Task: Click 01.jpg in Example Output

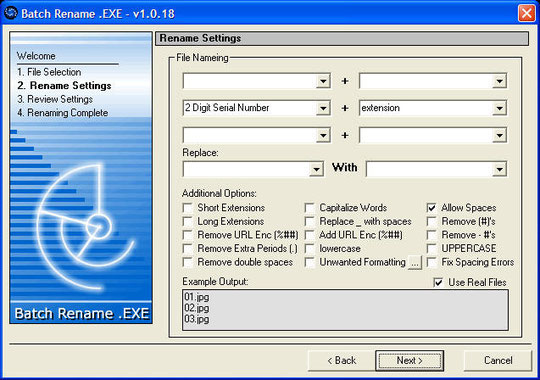Action: (x=197, y=297)
